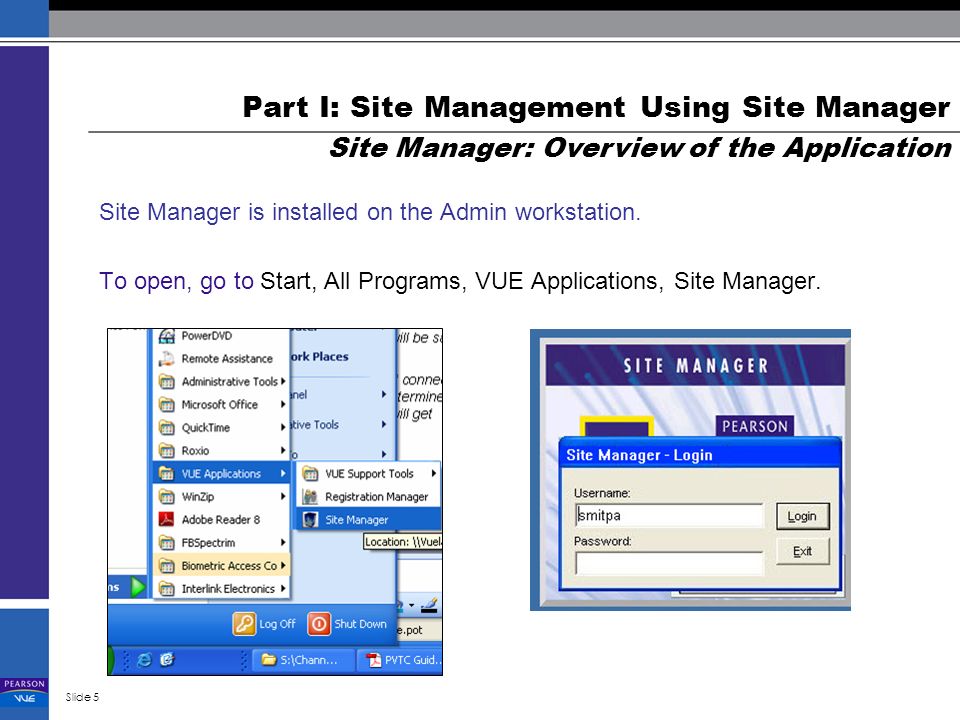This screenshot has height=720, width=960.
Task: Click the Microsoft Office folder icon
Action: click(x=167, y=405)
